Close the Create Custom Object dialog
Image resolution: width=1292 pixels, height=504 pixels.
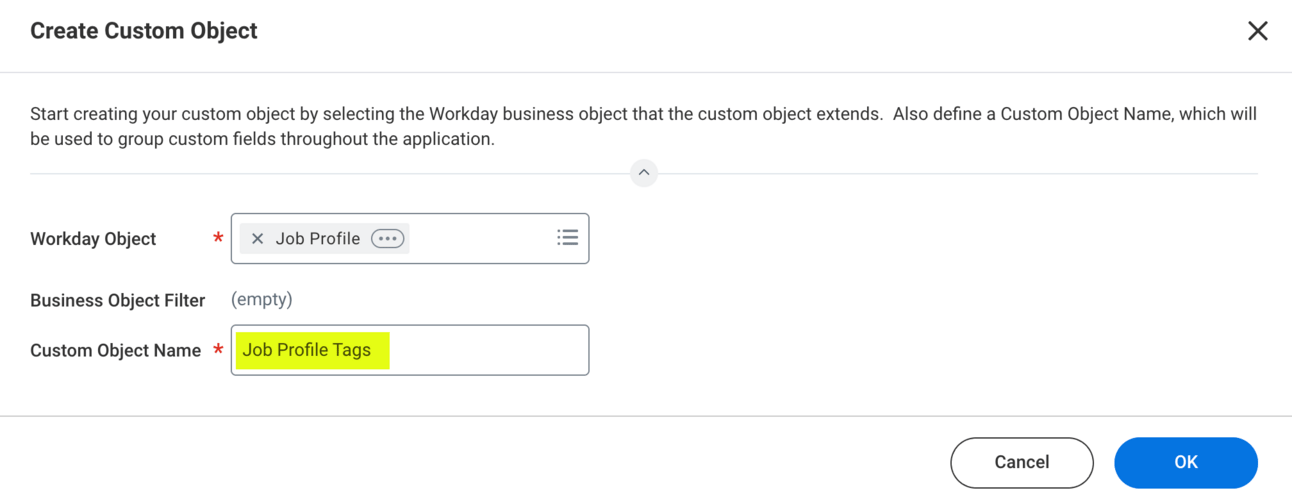[1257, 31]
